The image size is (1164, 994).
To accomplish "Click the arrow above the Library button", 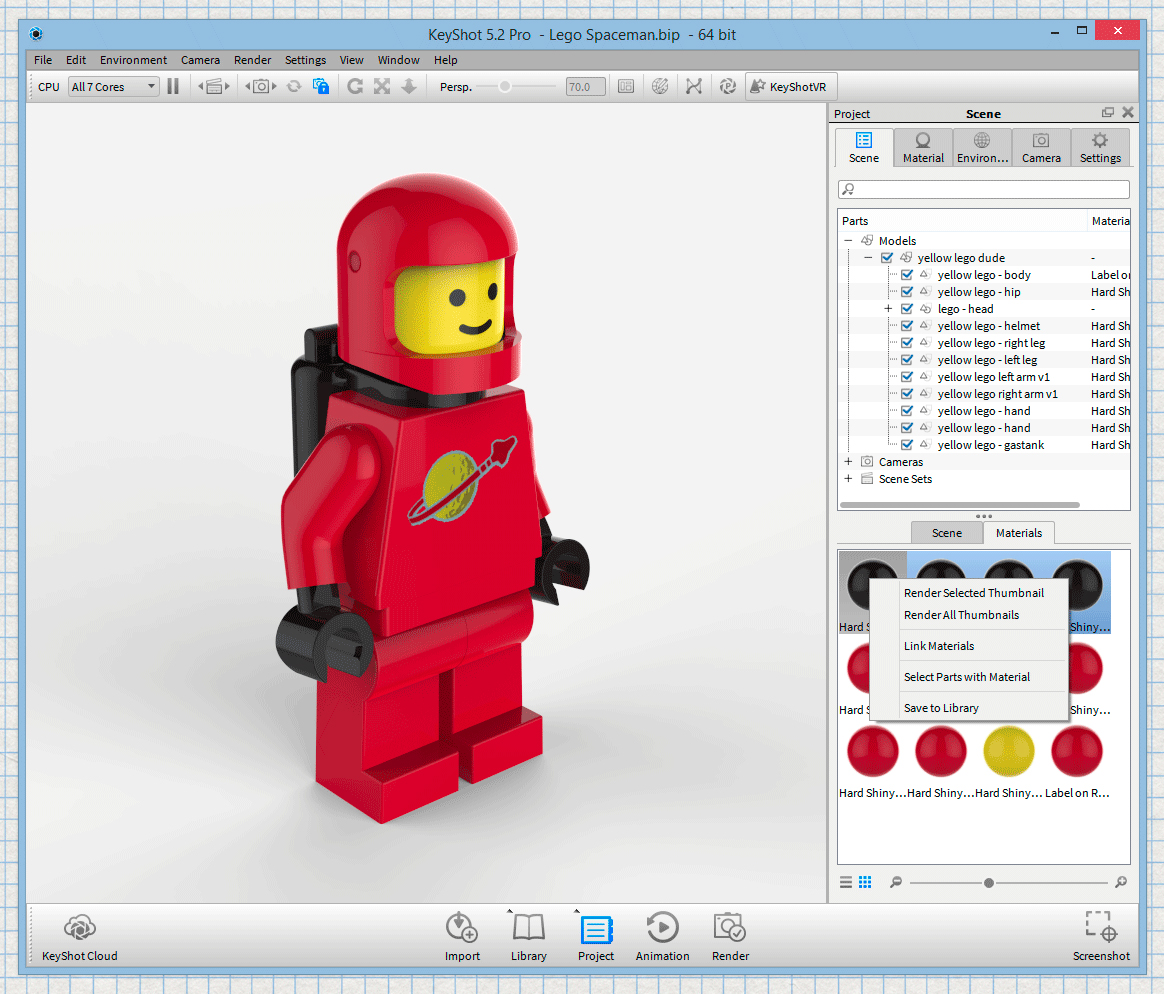I will 510,910.
